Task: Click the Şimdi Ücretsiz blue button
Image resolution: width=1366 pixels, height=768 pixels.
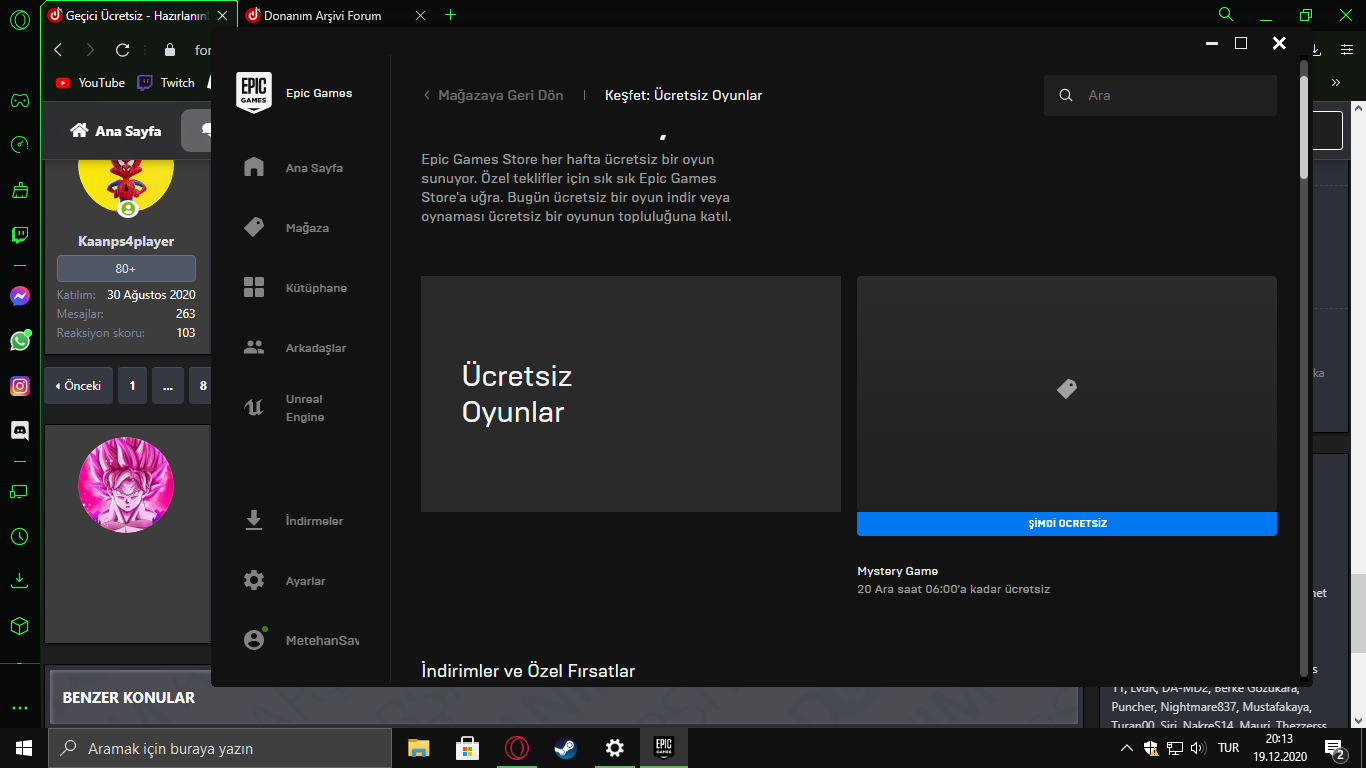Action: (1066, 524)
